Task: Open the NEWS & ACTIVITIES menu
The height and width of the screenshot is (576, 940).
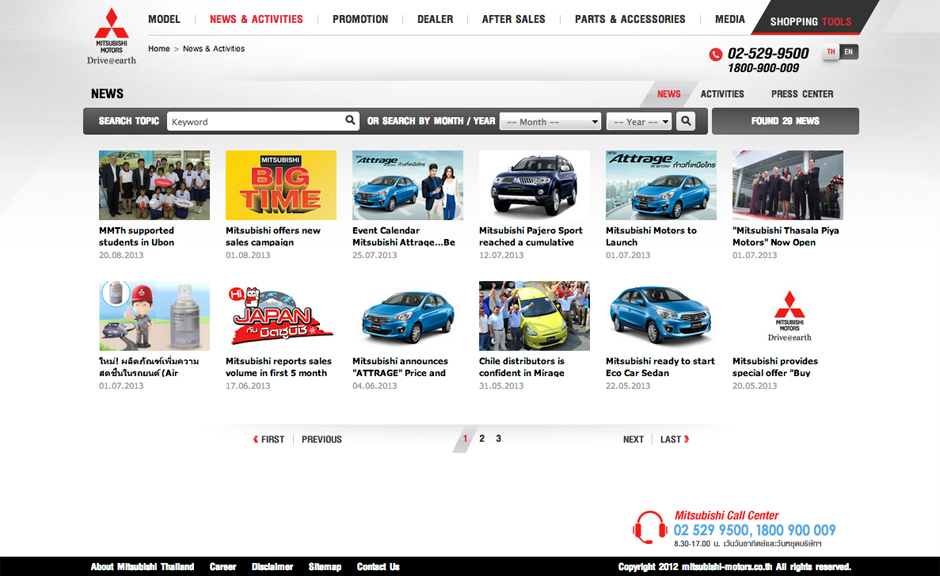Action: click(256, 19)
